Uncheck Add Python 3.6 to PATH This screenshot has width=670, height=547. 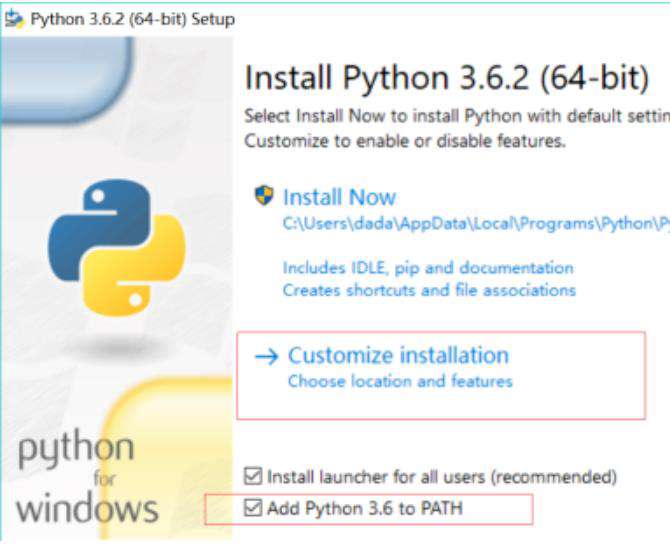tap(253, 508)
